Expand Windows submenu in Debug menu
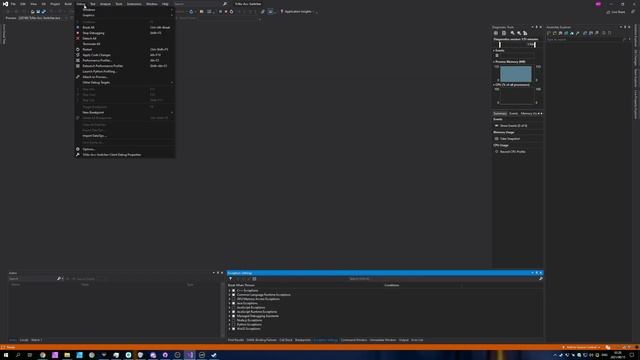This screenshot has width=640, height=360. [x=124, y=10]
